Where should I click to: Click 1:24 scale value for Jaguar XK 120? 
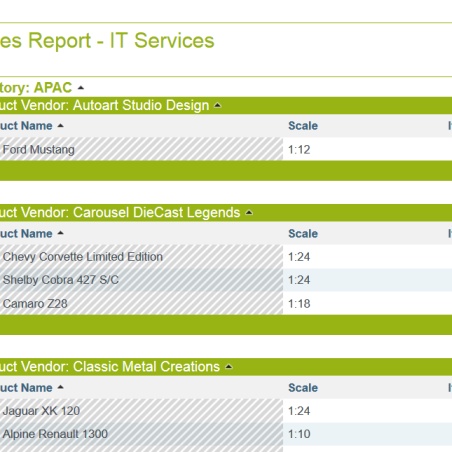[299, 411]
